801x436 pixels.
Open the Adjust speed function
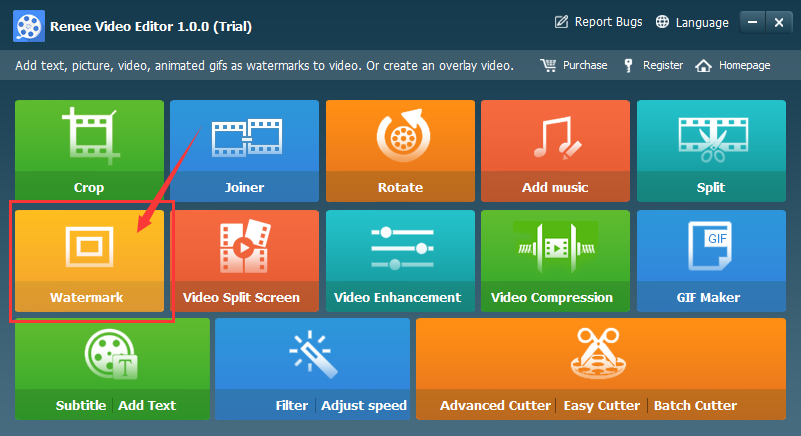[364, 406]
